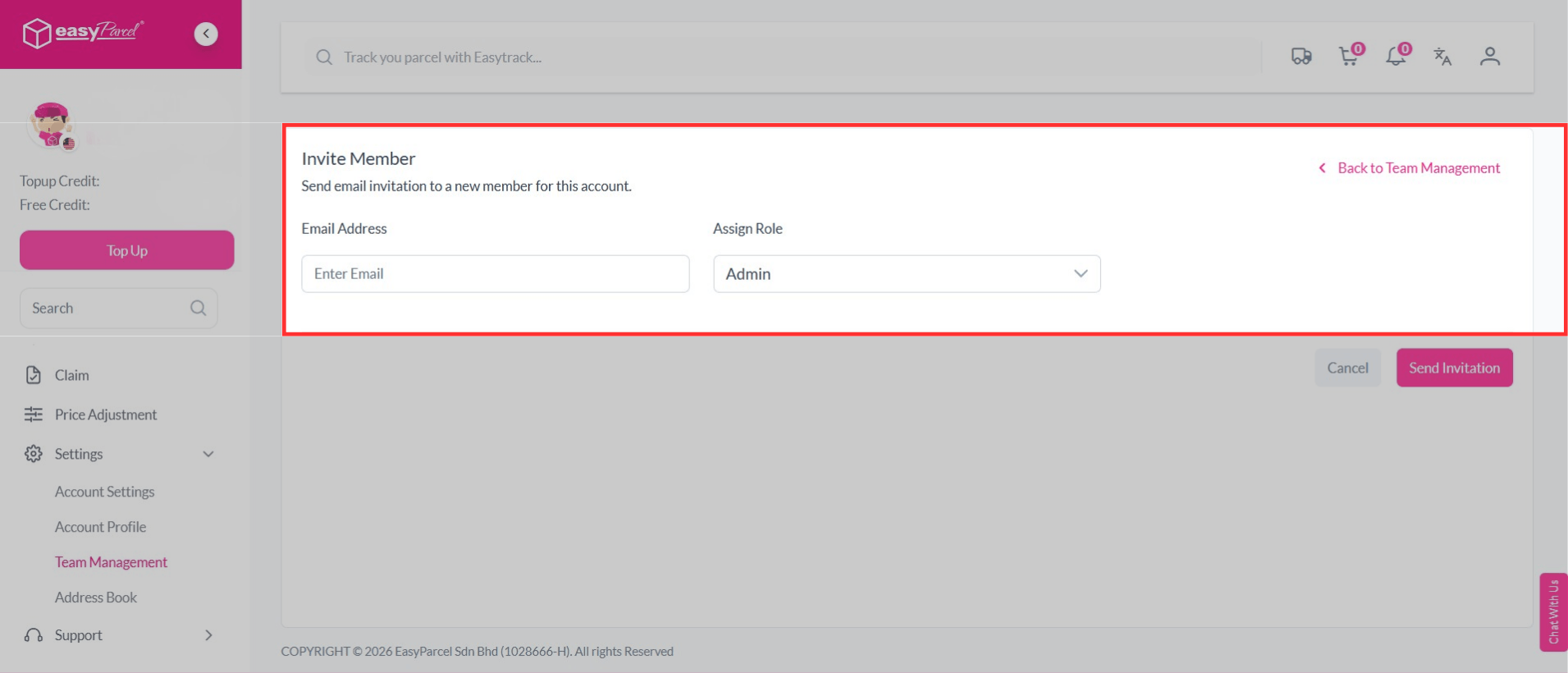Follow the Back to Team Management link
The image size is (1568, 673).
coord(1419,168)
